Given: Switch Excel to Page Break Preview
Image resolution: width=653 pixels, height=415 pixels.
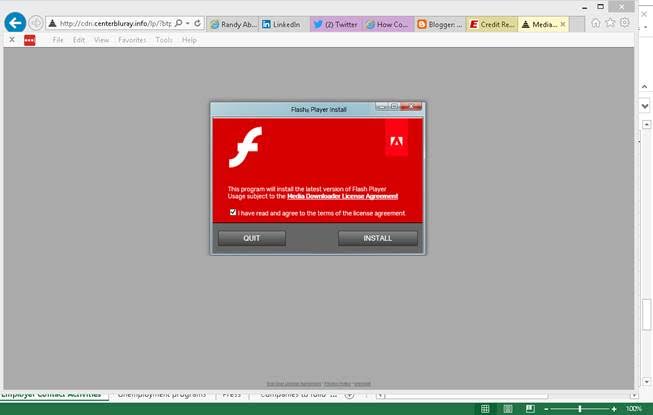Looking at the screenshot, I should 530,409.
